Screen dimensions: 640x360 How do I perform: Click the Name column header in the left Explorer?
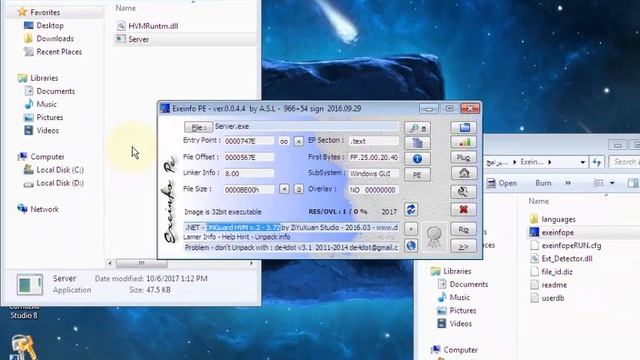pyautogui.click(x=126, y=8)
